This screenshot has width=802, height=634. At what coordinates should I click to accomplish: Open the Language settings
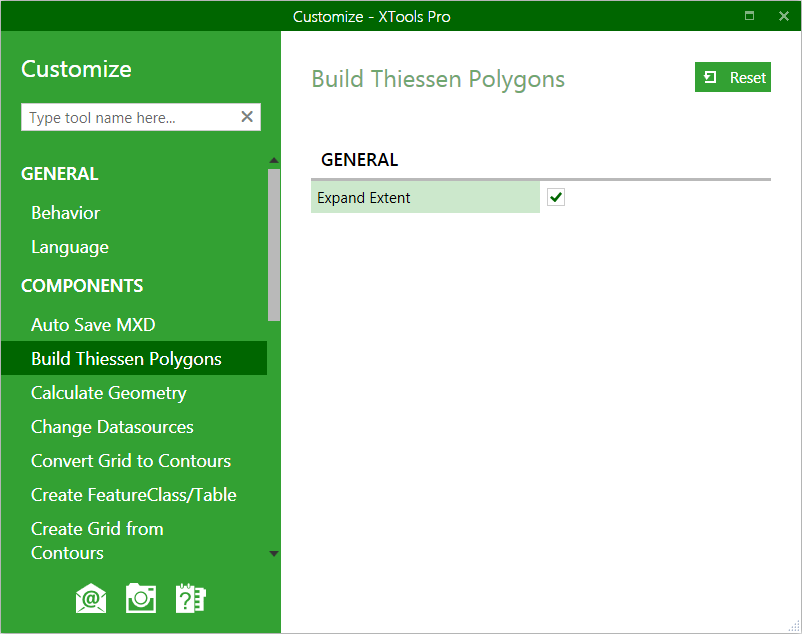[x=70, y=247]
